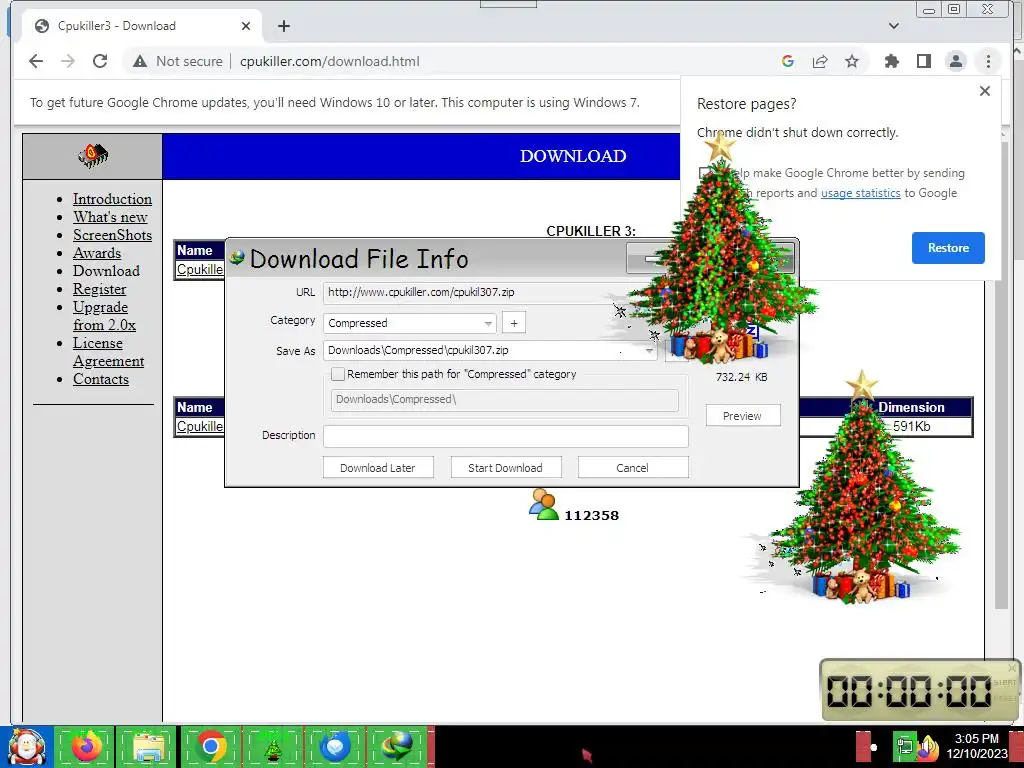Open the ScreenShots link
The width and height of the screenshot is (1024, 768).
pyautogui.click(x=112, y=235)
